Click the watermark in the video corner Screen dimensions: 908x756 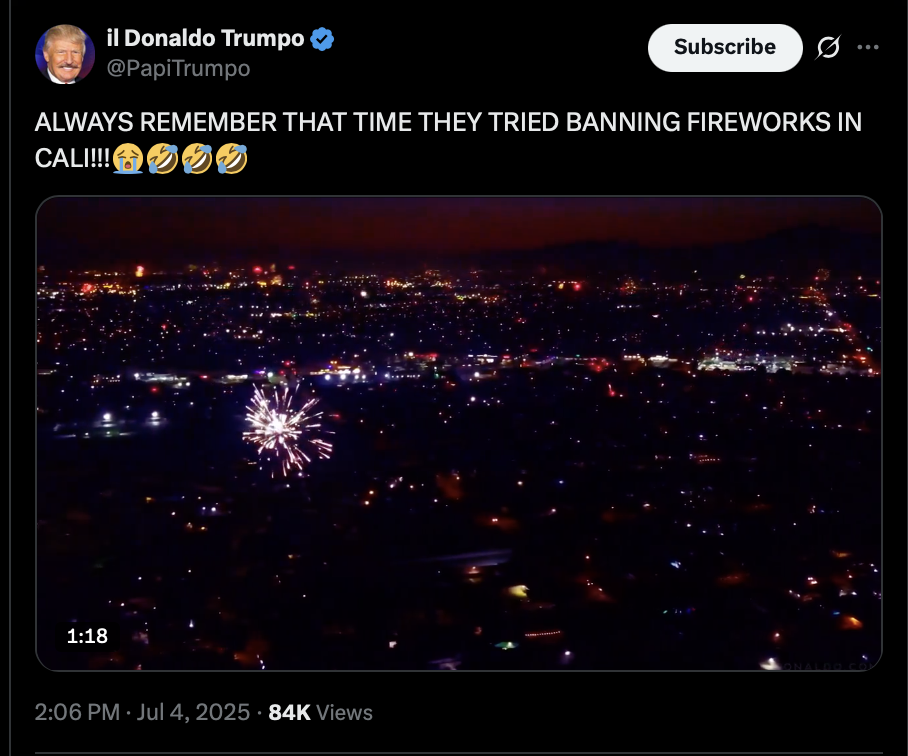click(x=829, y=666)
